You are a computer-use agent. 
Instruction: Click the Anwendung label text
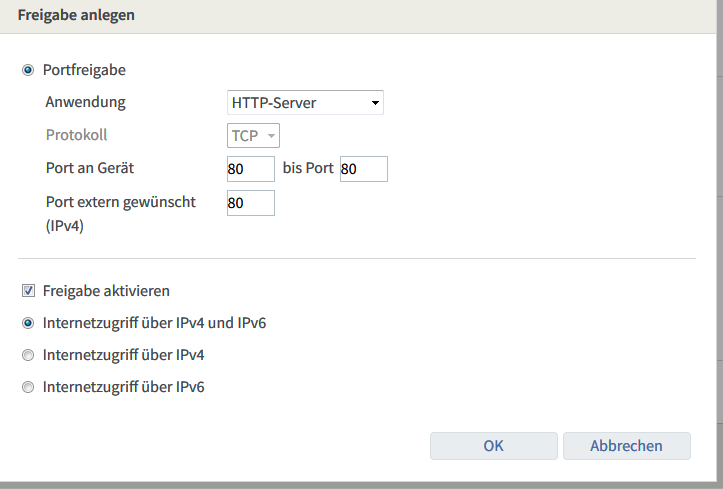(x=86, y=102)
